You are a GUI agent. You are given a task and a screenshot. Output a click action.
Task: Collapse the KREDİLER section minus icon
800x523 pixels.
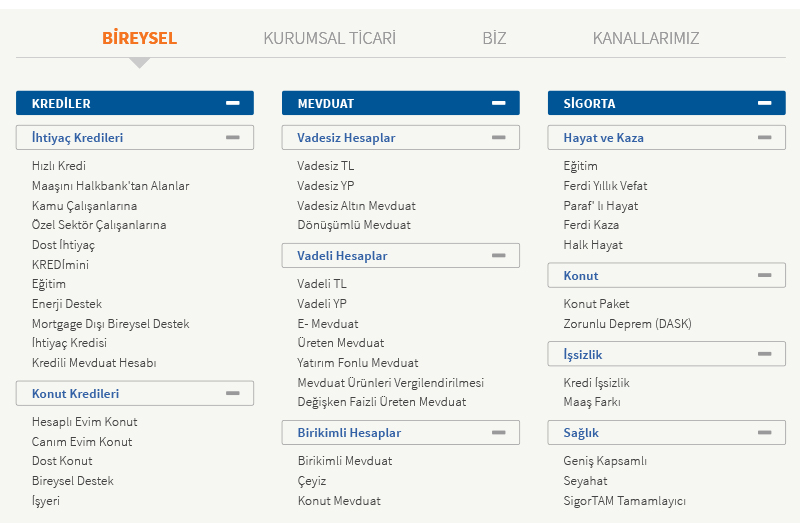233,103
